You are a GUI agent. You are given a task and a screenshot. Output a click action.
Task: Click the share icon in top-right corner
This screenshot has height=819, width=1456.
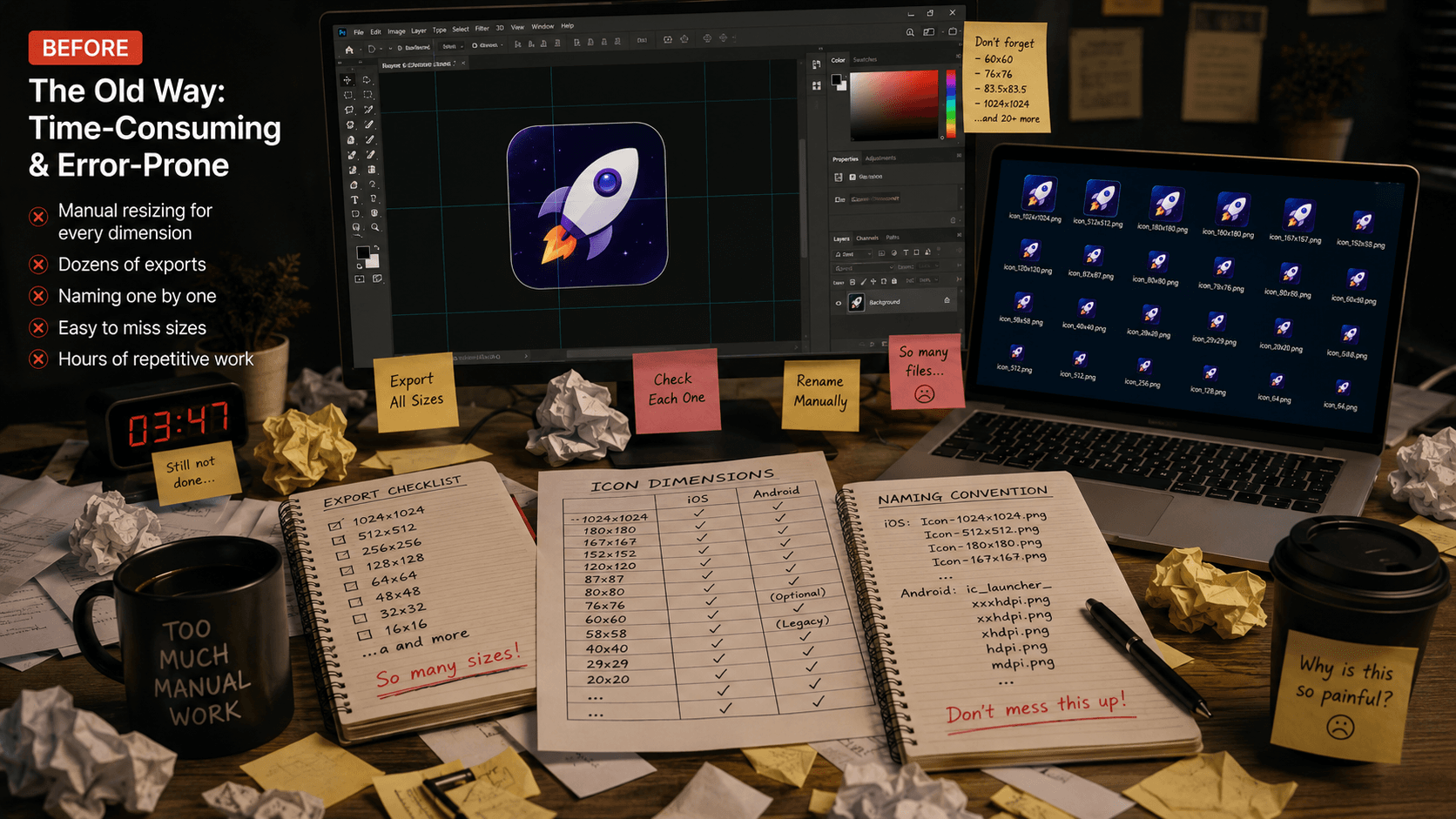[953, 31]
